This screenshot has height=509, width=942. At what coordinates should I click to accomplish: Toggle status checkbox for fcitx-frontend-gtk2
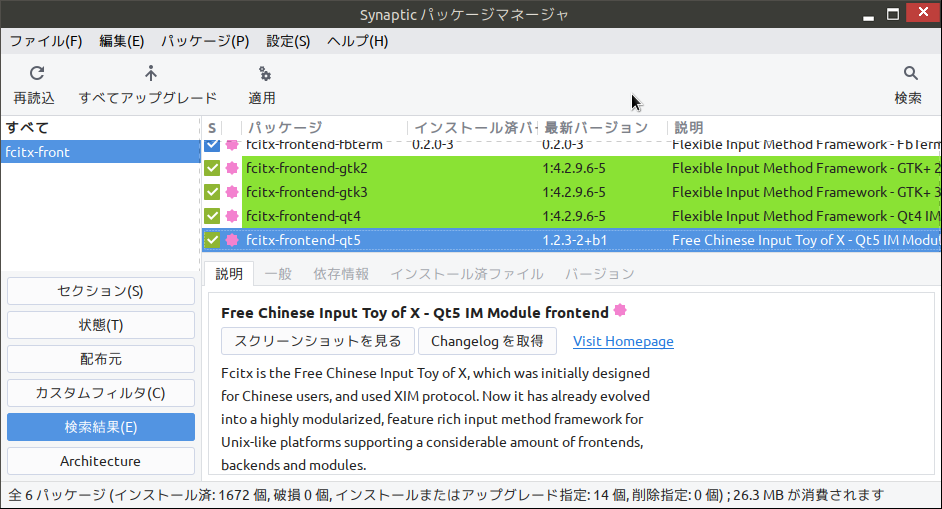212,168
